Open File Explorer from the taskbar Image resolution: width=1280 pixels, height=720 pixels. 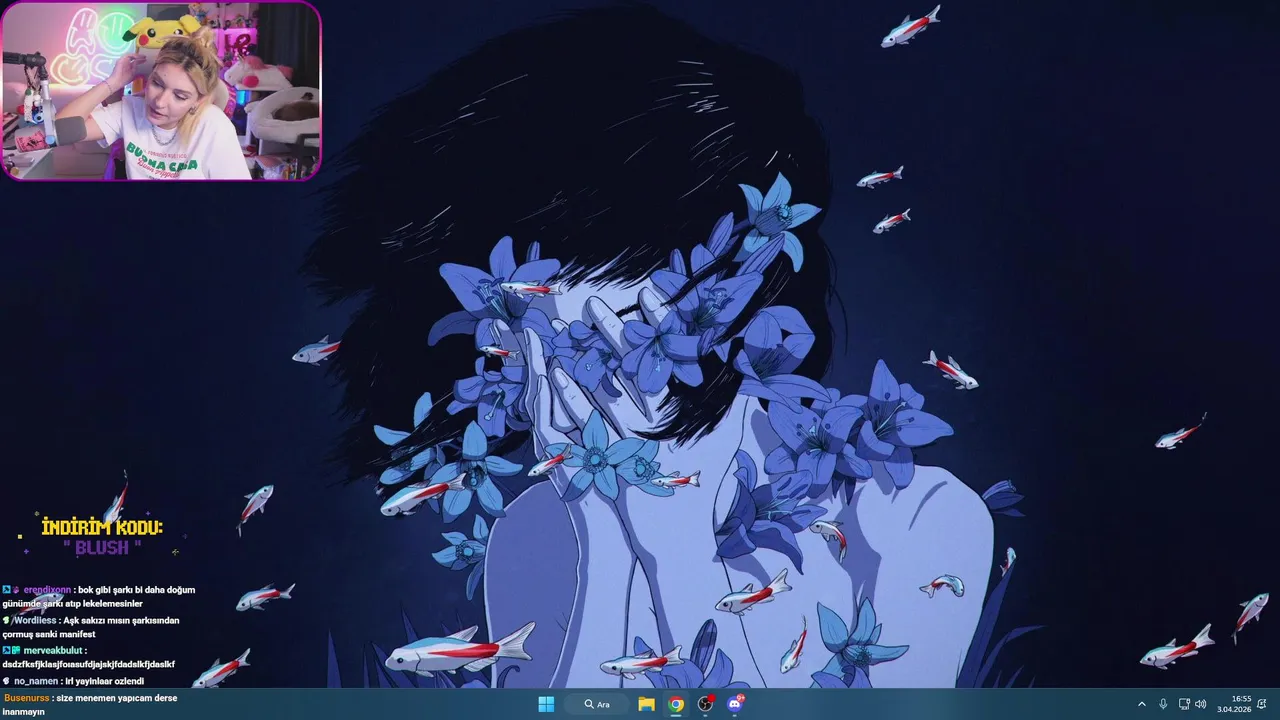pyautogui.click(x=647, y=704)
